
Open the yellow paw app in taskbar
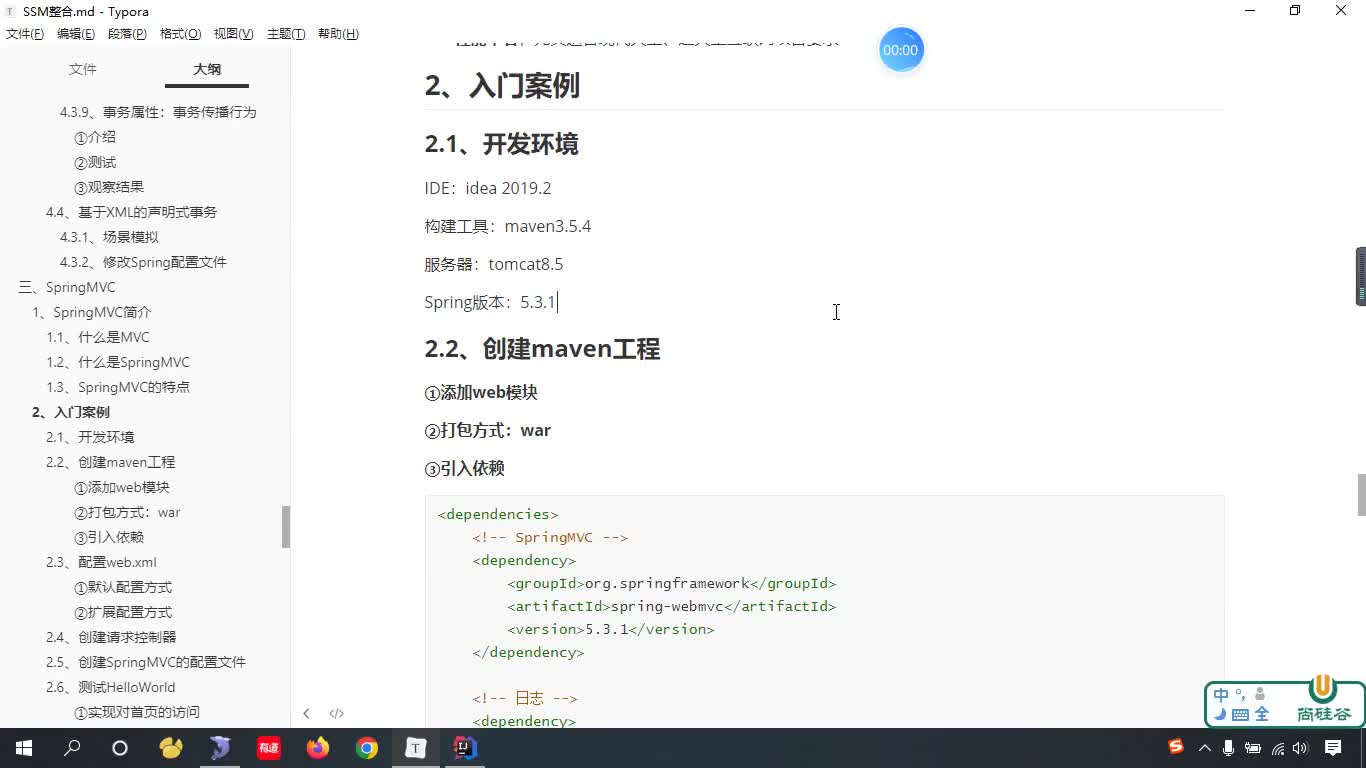tap(171, 748)
